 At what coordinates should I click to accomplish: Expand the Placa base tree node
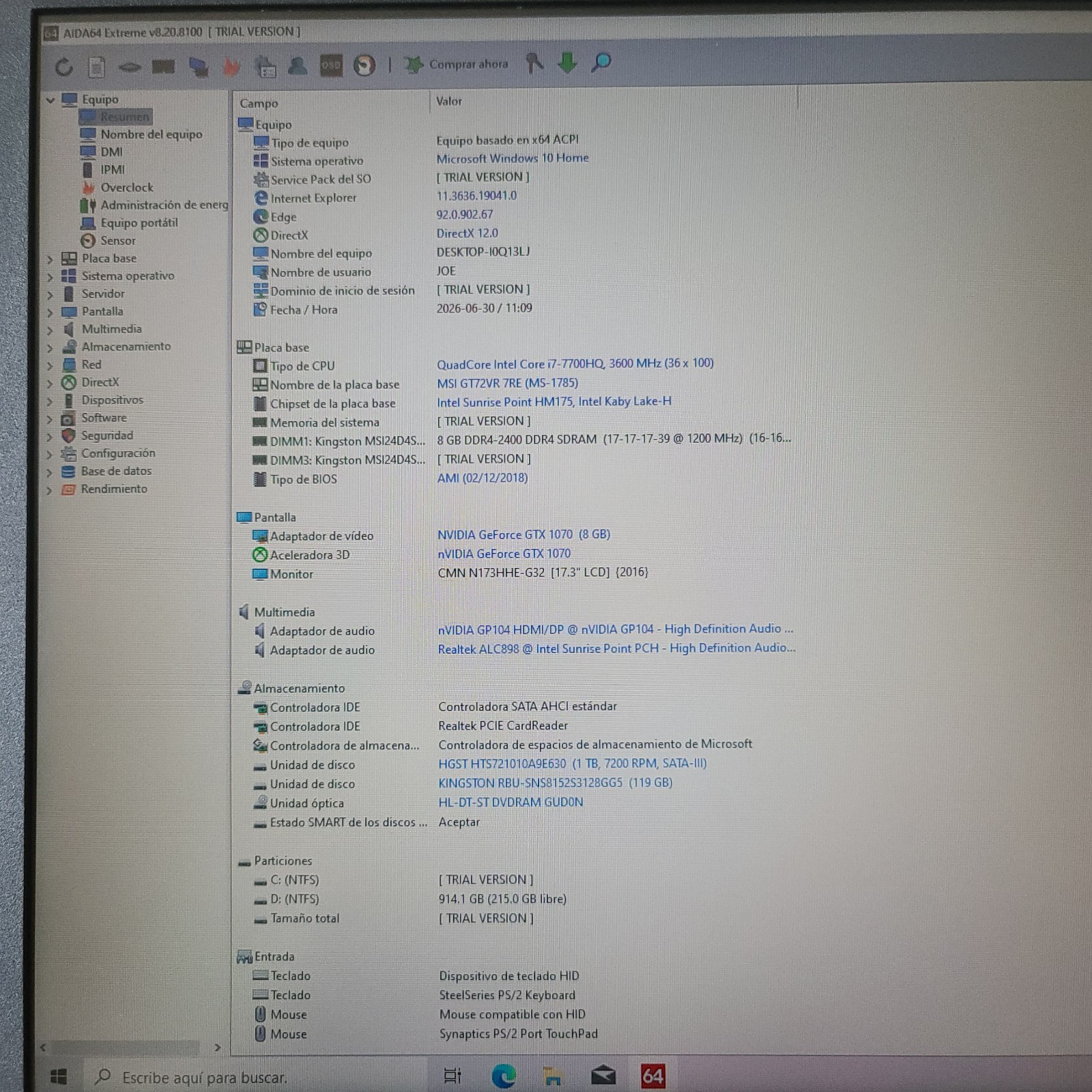point(50,259)
